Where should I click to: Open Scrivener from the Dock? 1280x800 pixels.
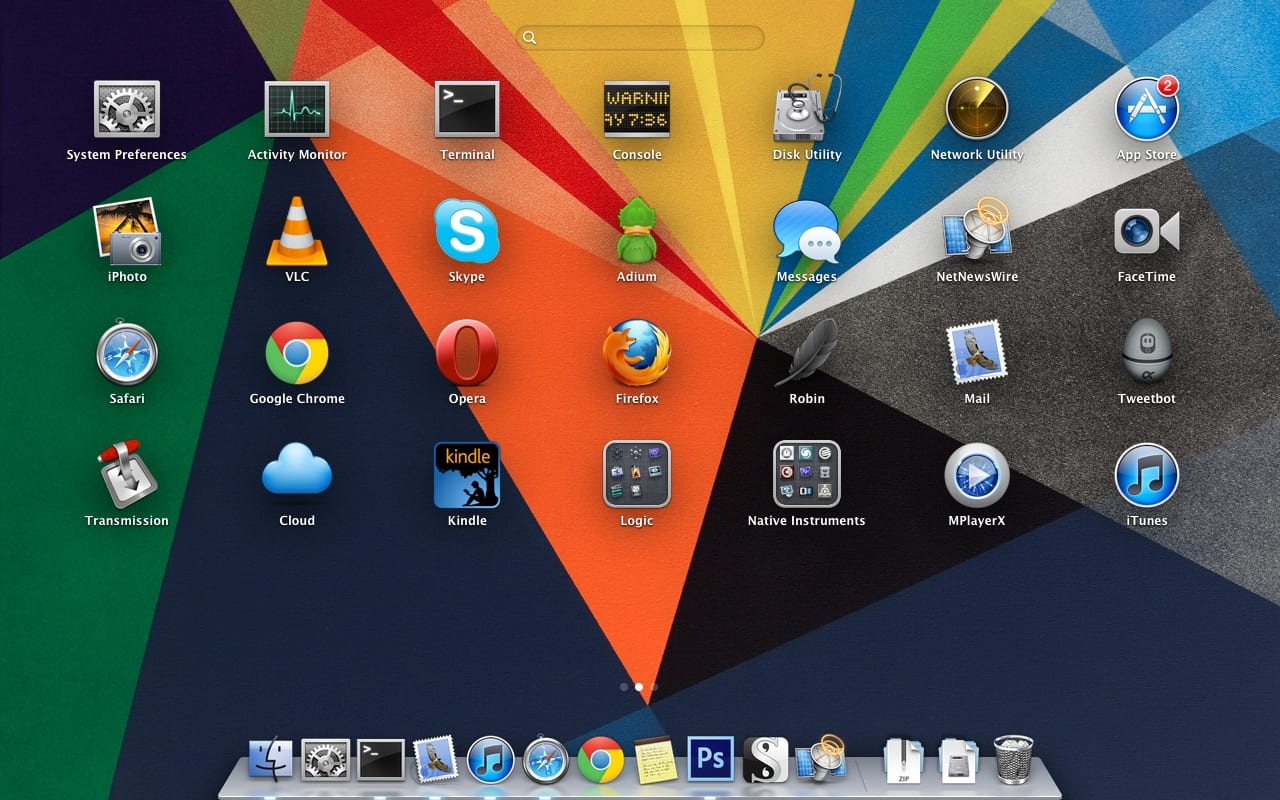[x=765, y=760]
